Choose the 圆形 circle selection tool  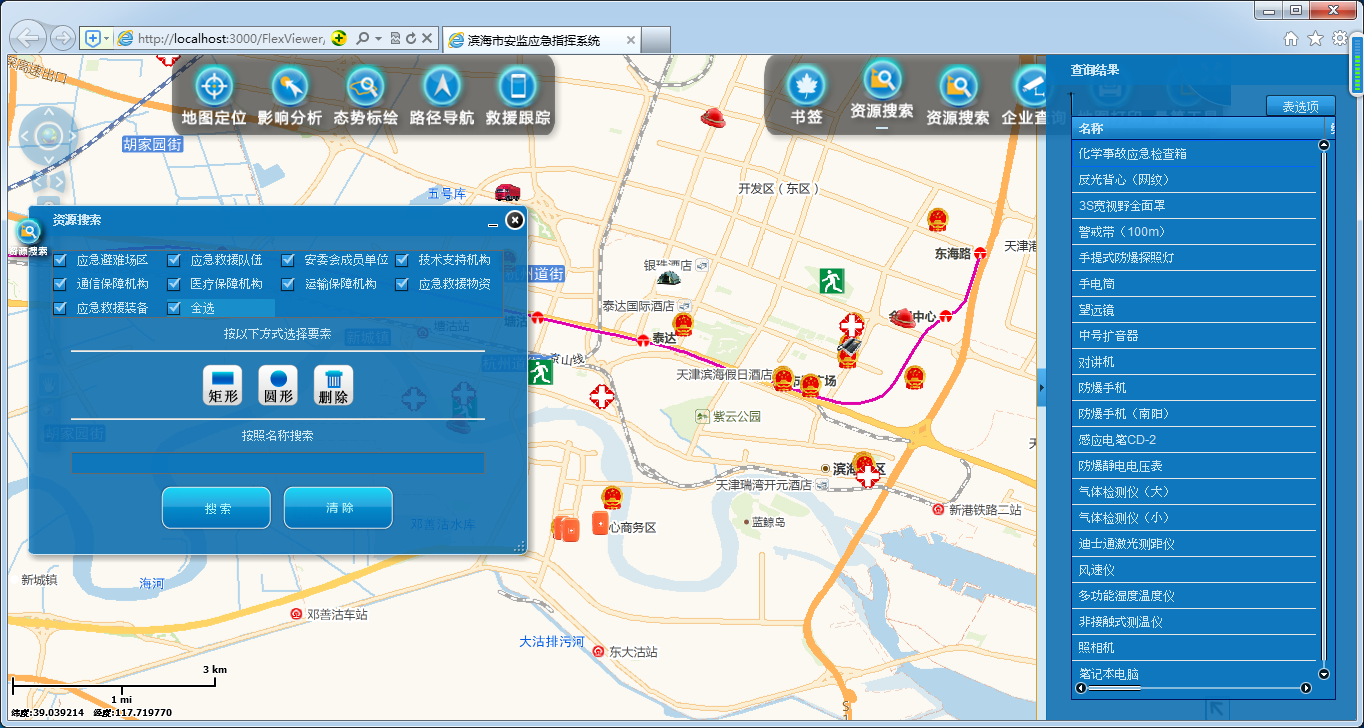click(x=278, y=384)
